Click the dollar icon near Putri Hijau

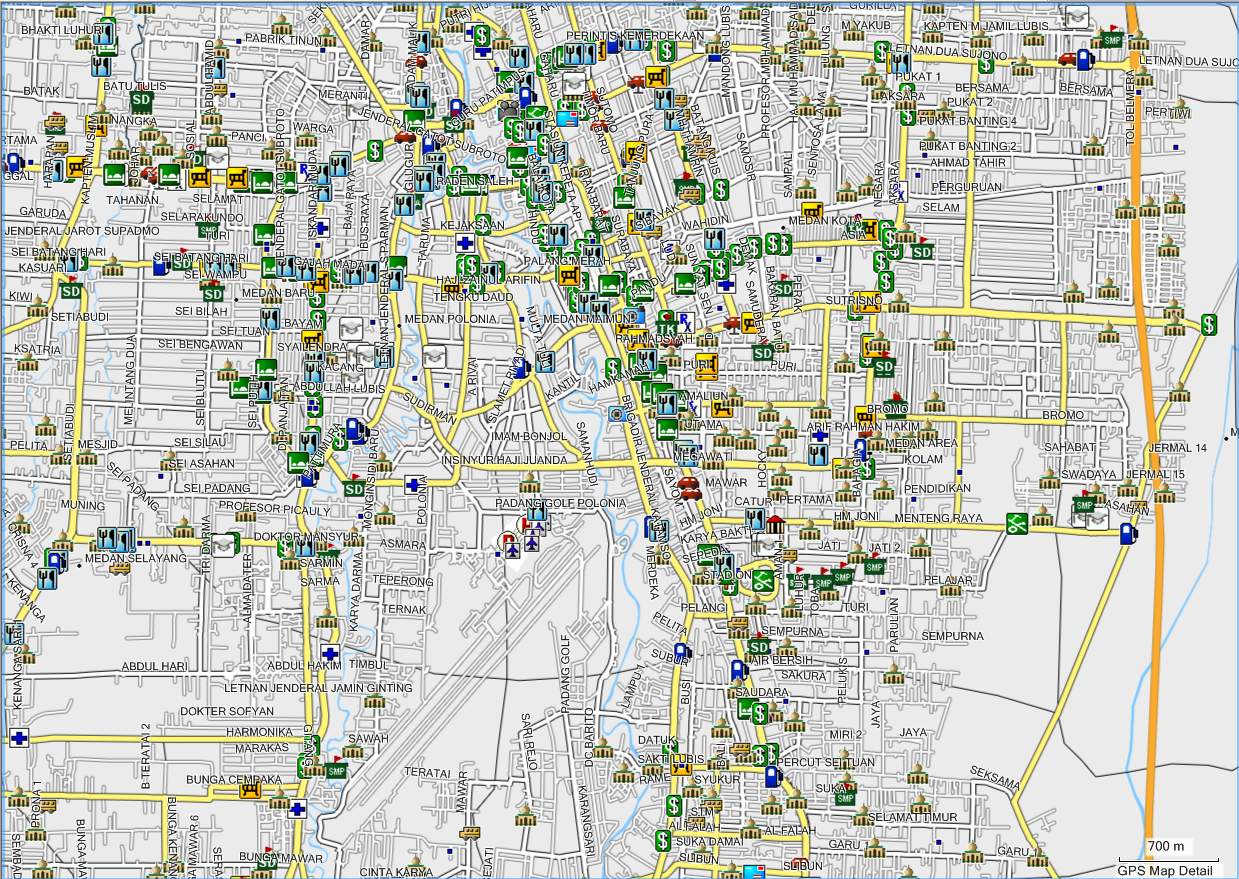[x=482, y=38]
